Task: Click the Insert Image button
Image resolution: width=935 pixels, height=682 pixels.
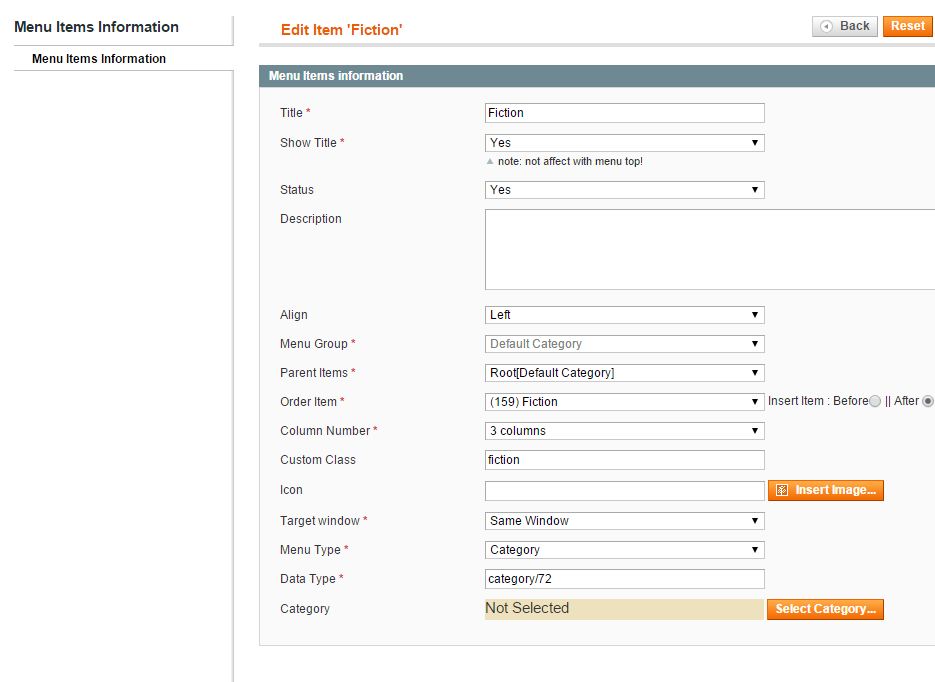Action: 826,490
